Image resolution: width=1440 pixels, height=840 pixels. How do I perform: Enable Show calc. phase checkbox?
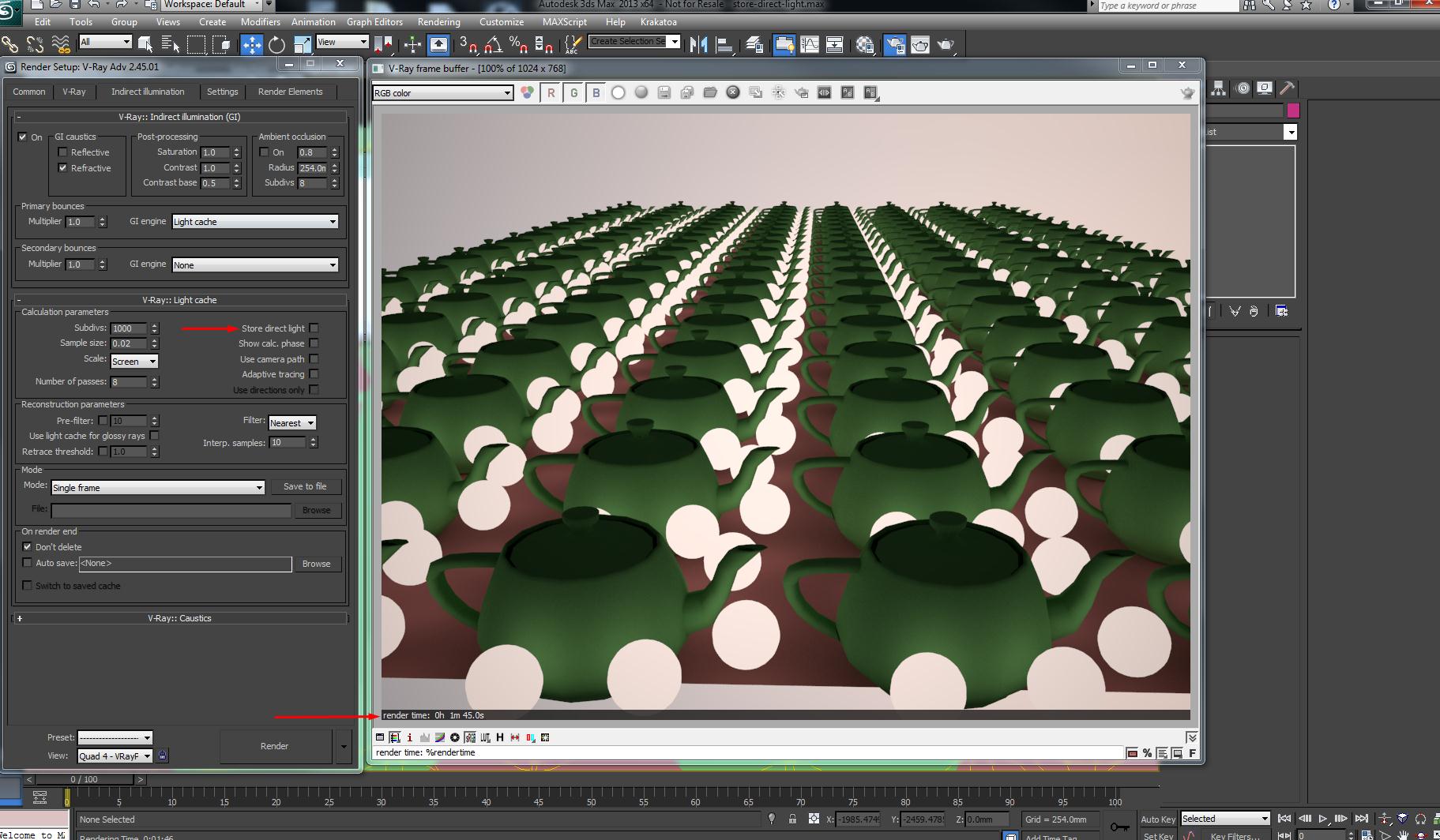click(314, 343)
